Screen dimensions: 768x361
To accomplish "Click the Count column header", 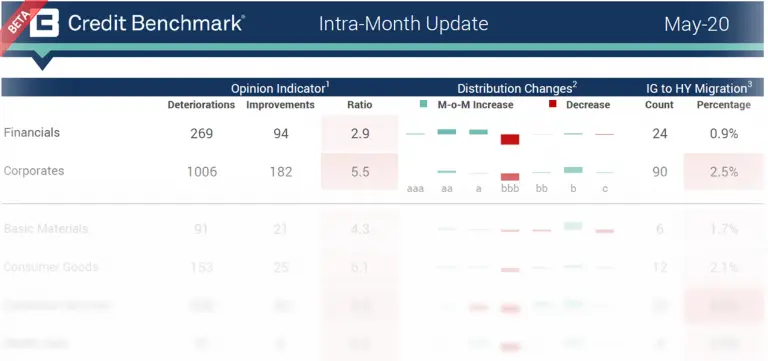I will pyautogui.click(x=659, y=105).
